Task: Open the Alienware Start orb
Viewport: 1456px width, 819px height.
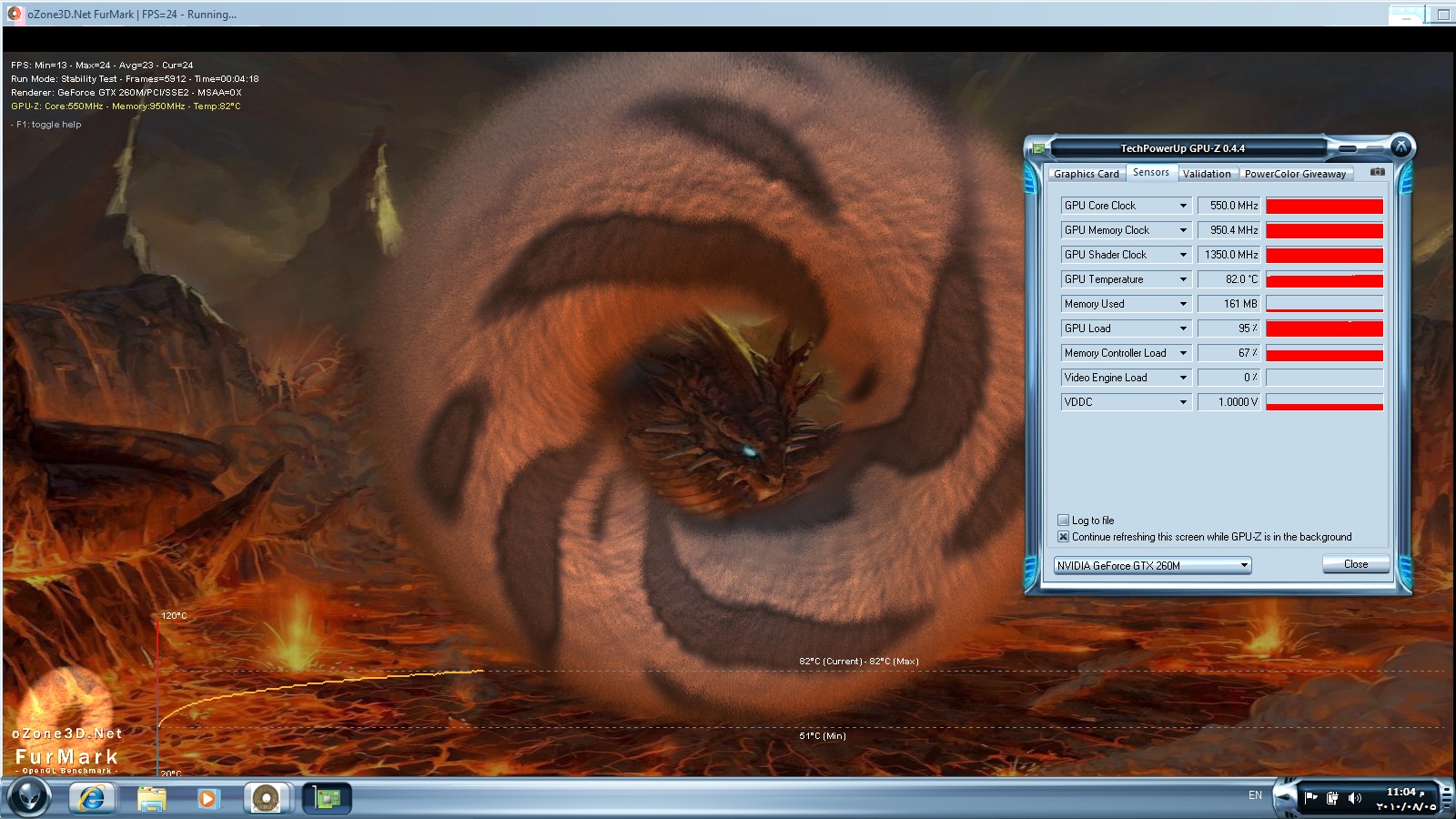Action: (29, 798)
